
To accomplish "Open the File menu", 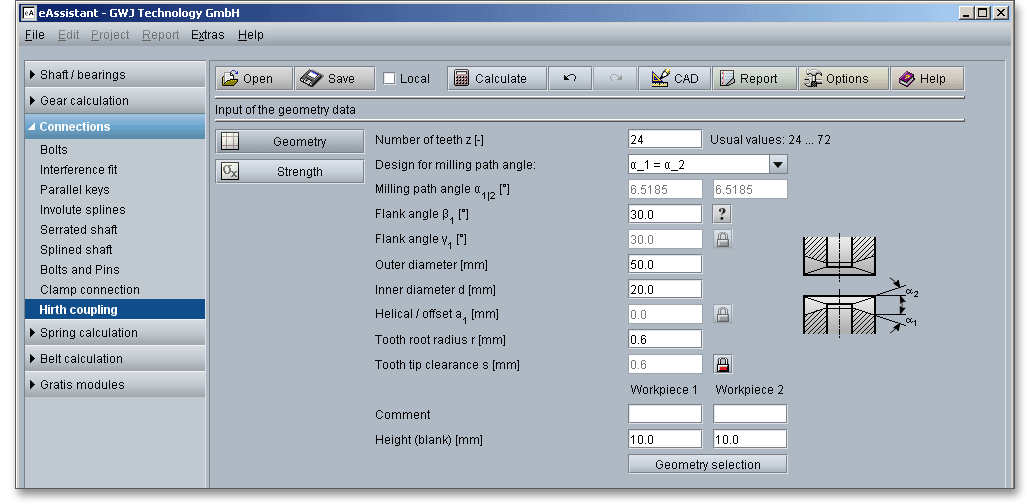I will pos(34,35).
